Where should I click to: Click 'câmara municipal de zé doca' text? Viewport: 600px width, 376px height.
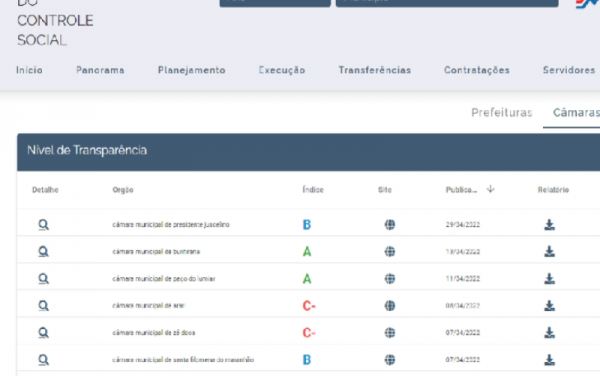coord(154,333)
